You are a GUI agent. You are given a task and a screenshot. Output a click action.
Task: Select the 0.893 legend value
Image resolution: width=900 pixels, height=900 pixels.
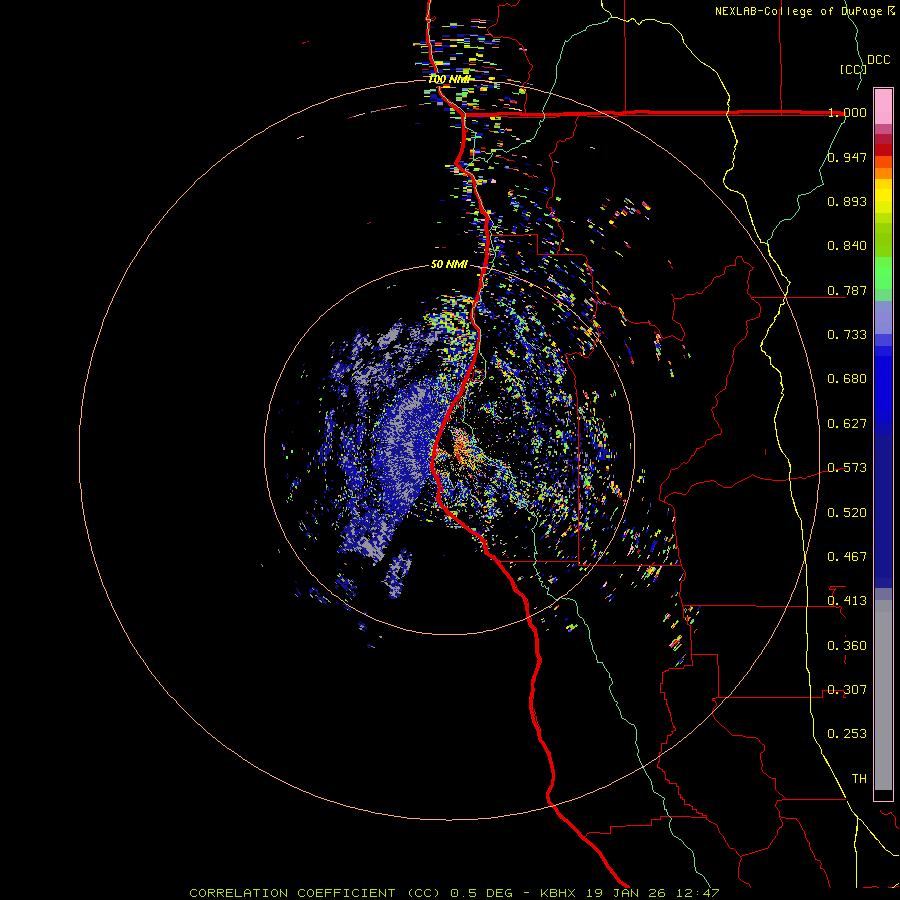coord(847,201)
